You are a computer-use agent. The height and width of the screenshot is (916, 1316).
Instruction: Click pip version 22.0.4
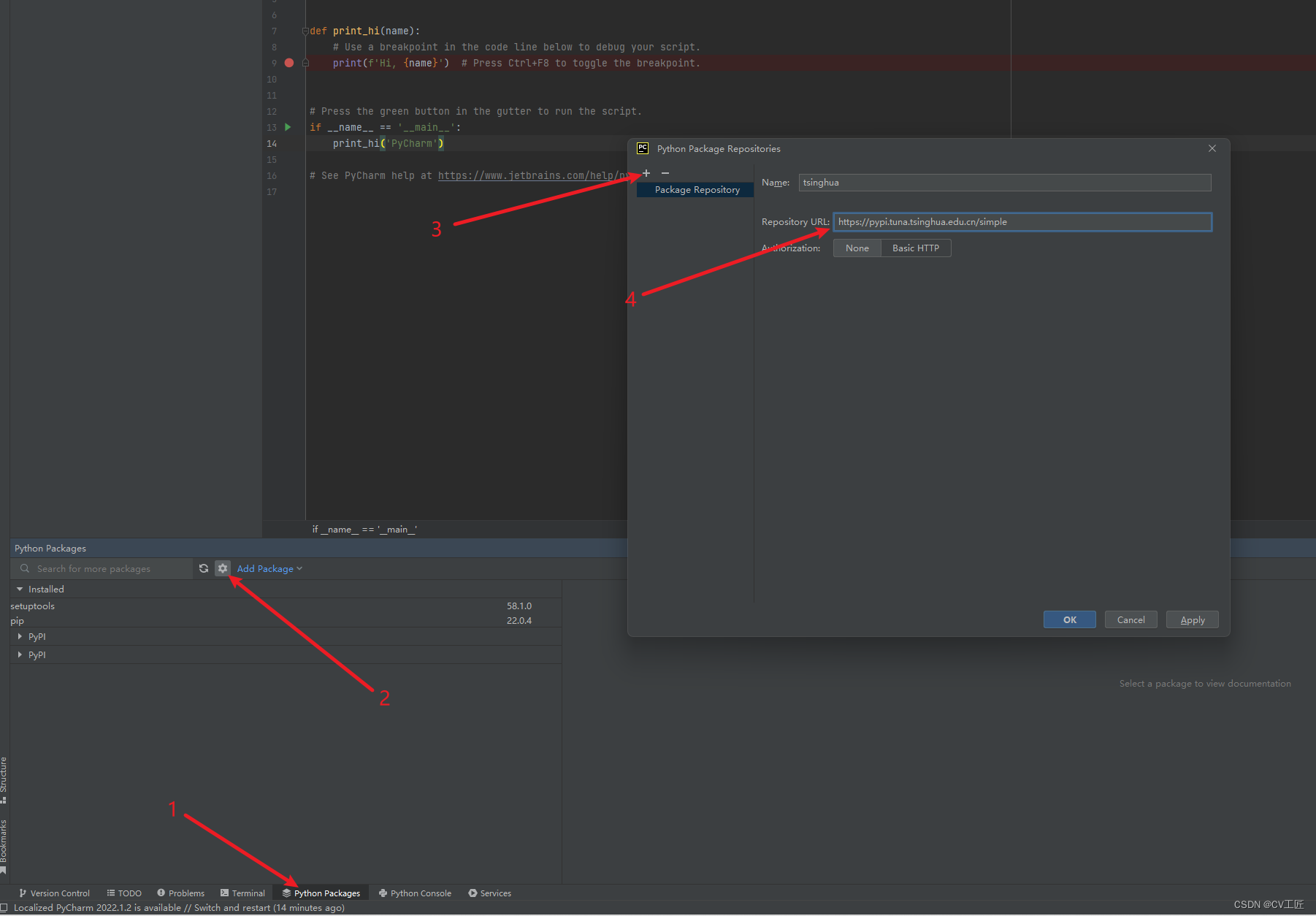coord(519,621)
